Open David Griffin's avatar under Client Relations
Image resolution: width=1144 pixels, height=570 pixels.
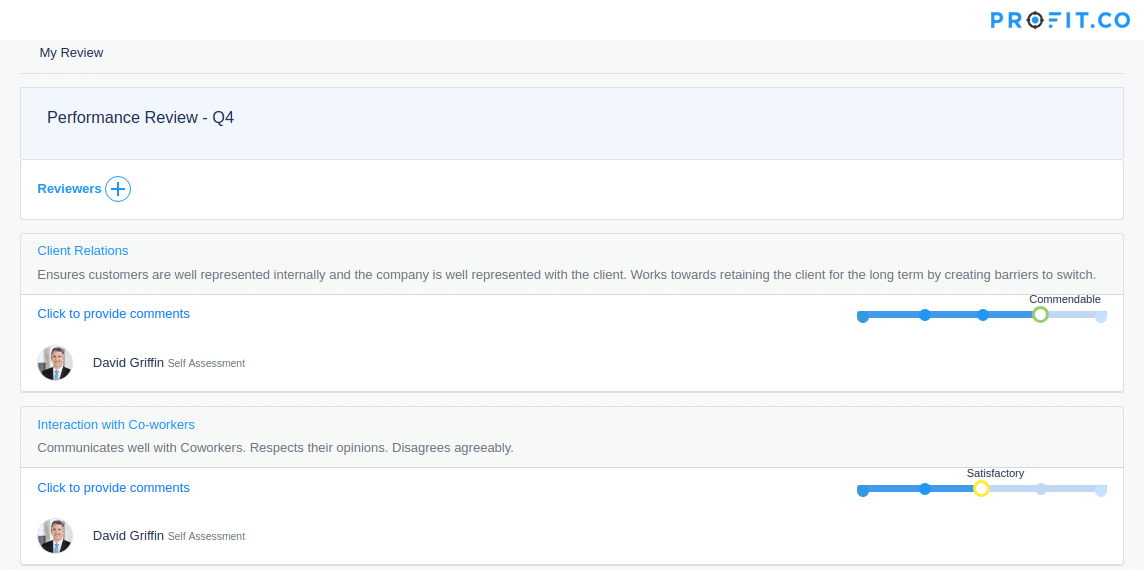coord(55,363)
